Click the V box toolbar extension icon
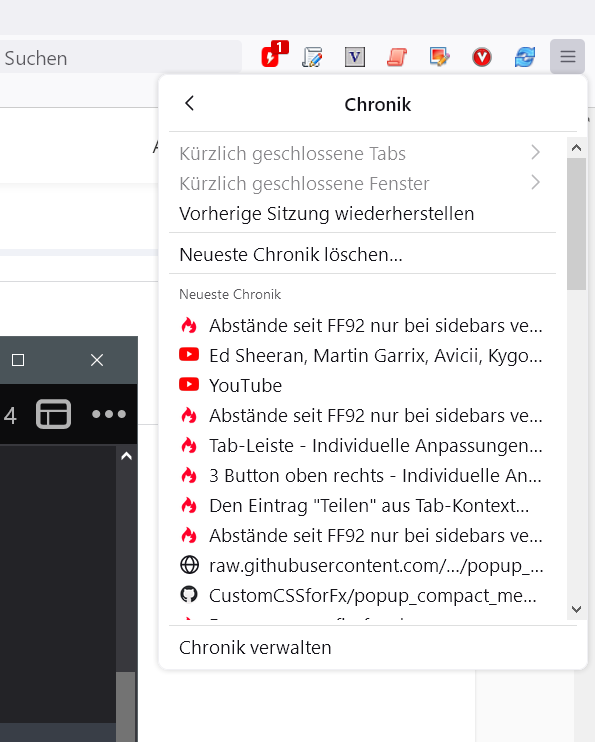The image size is (595, 742). click(355, 57)
